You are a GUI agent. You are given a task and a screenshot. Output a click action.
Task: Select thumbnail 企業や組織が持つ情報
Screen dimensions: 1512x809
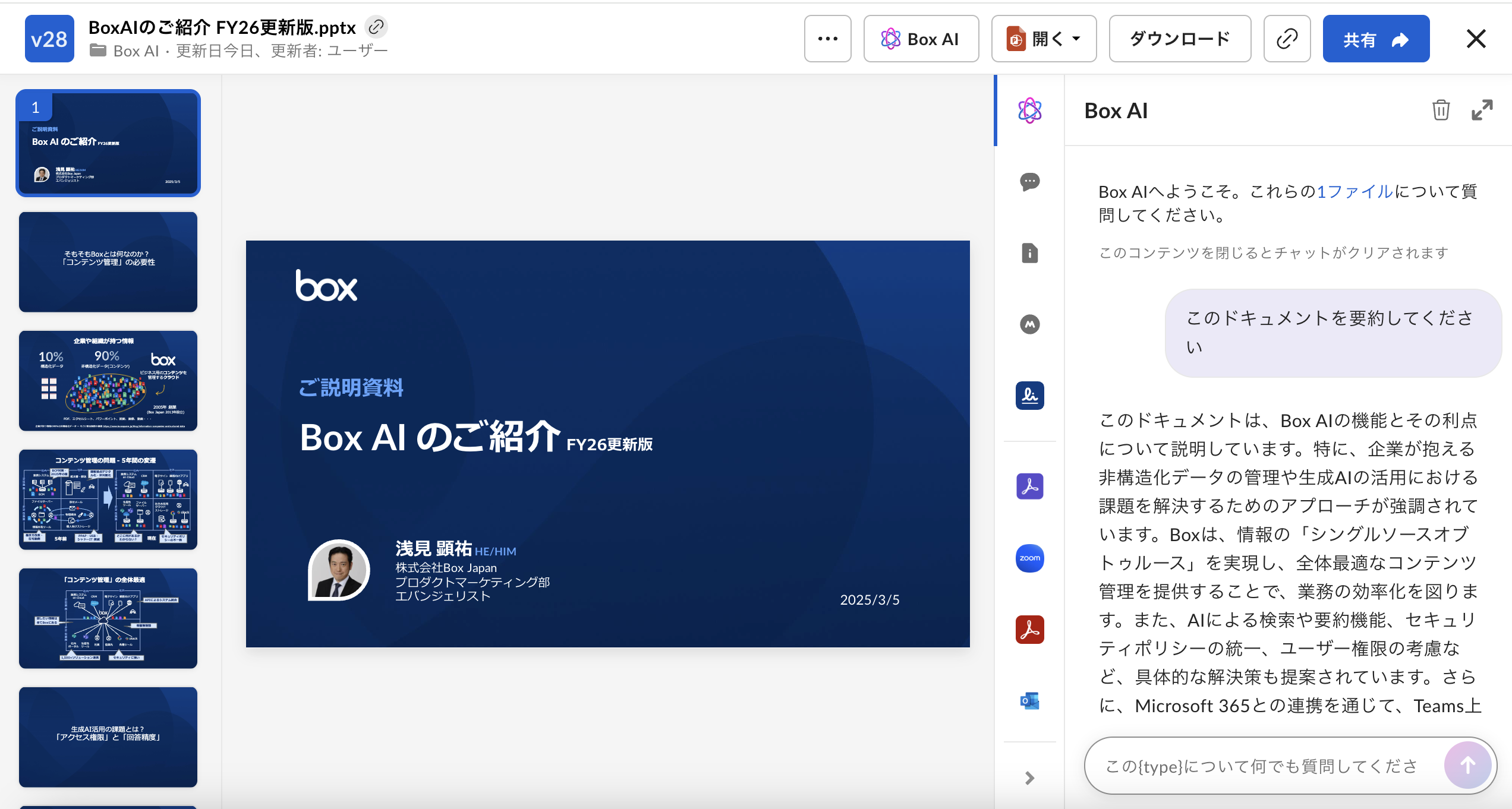pyautogui.click(x=108, y=381)
